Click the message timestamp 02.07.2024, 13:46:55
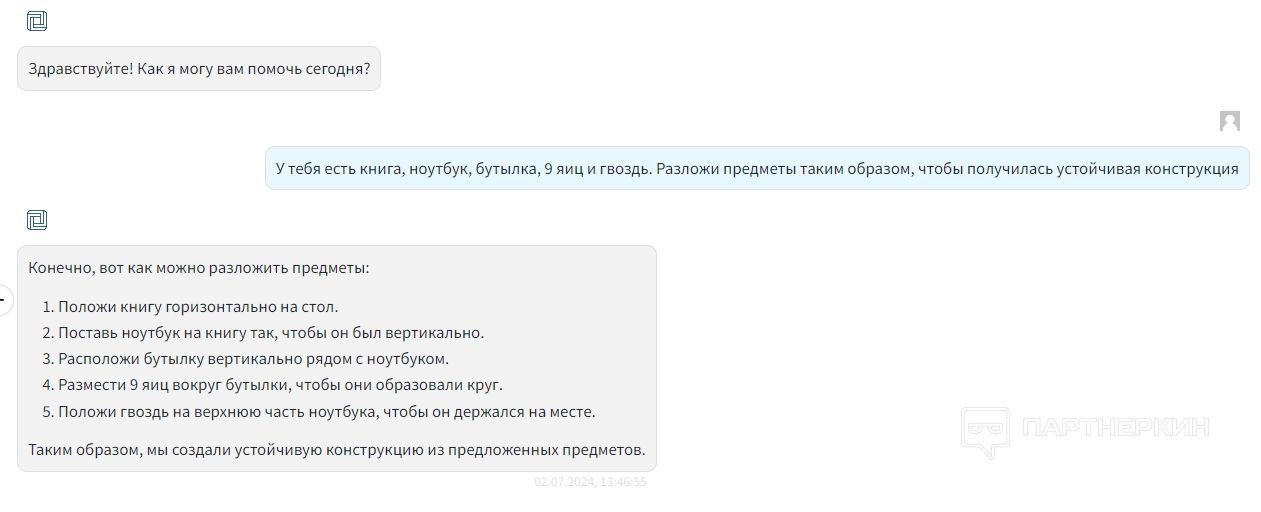Image resolution: width=1261 pixels, height=512 pixels. (x=590, y=482)
